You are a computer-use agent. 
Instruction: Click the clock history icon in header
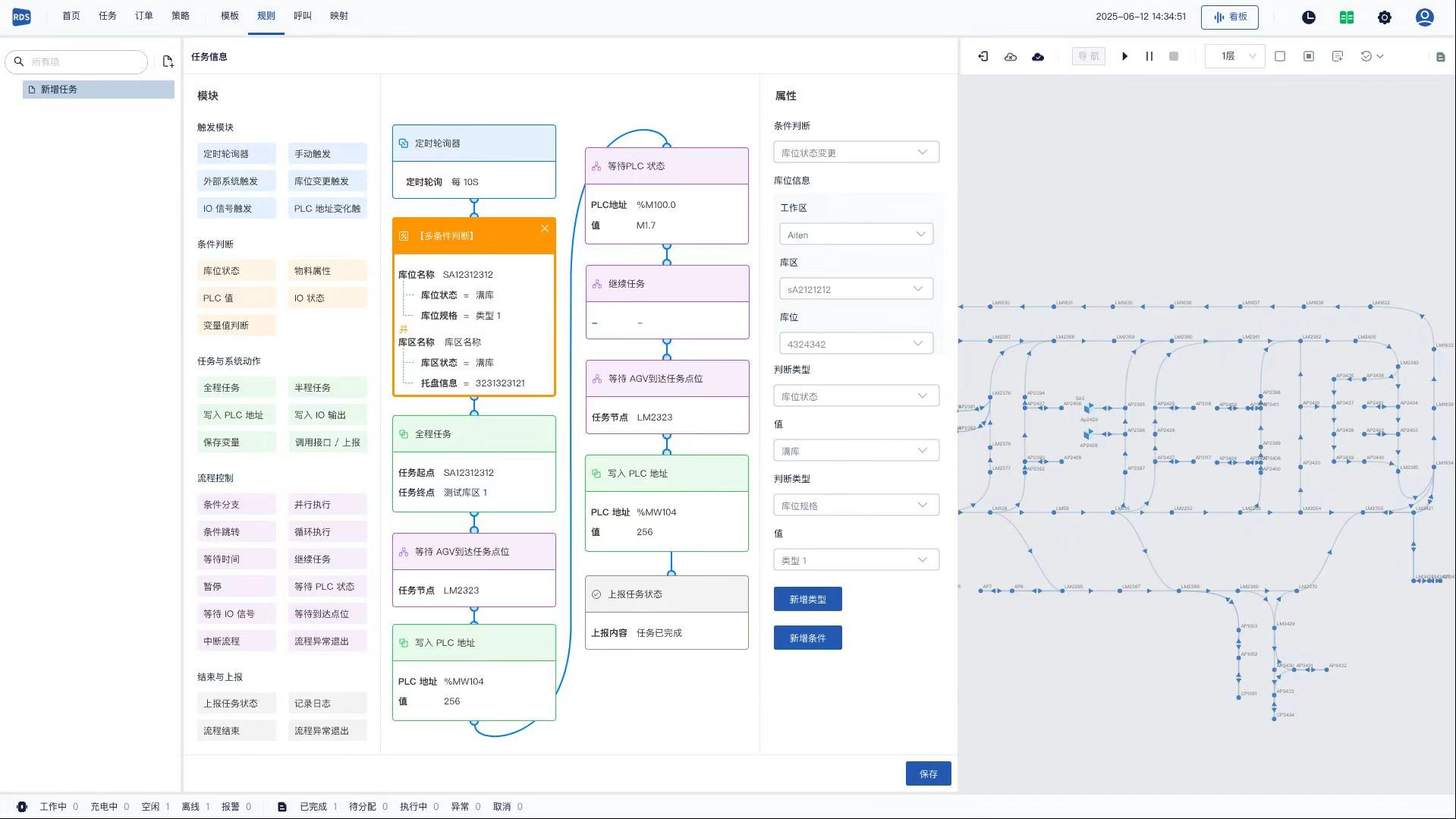[1308, 17]
